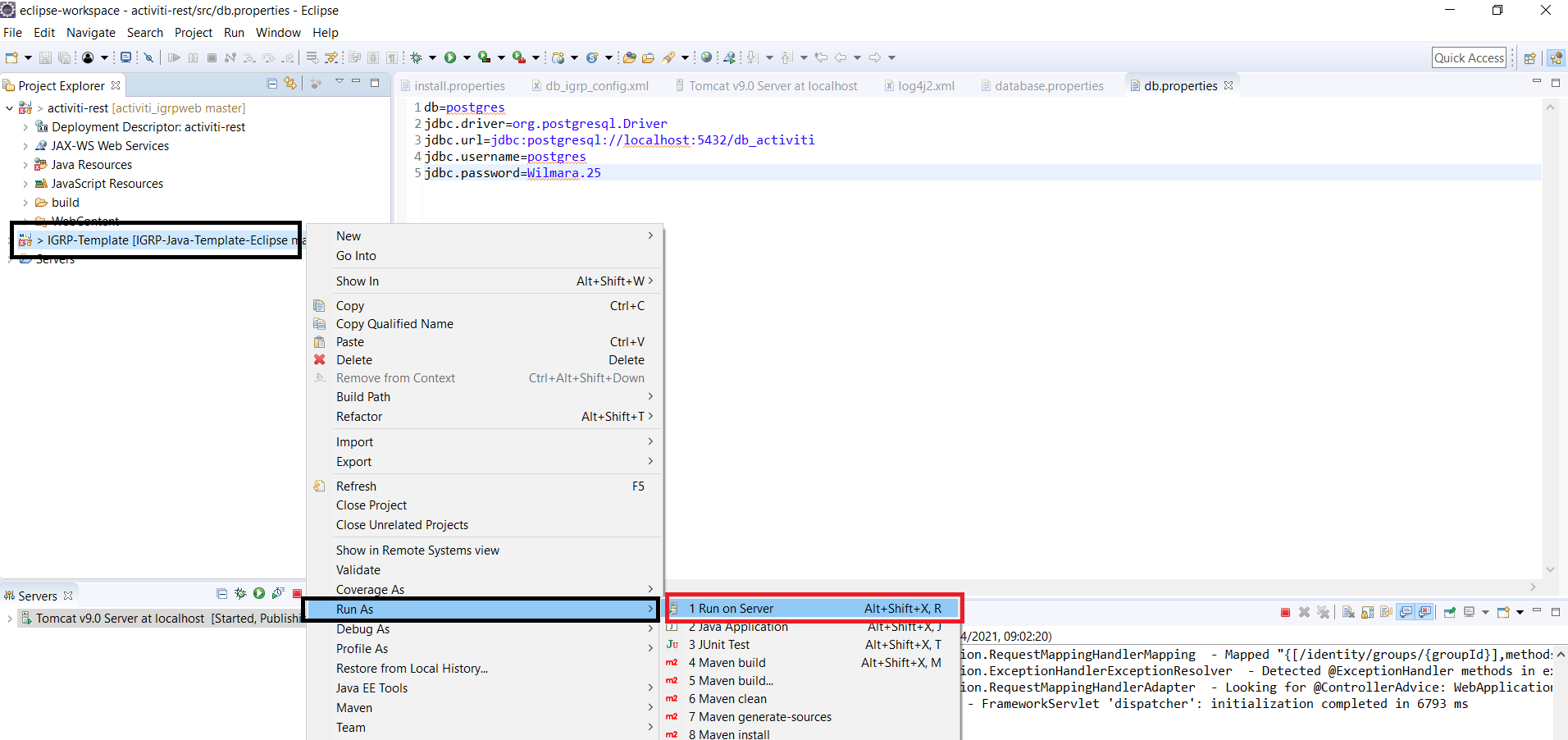Open the Display Selected Console dropdown arrow
1568x740 pixels.
point(1485,613)
